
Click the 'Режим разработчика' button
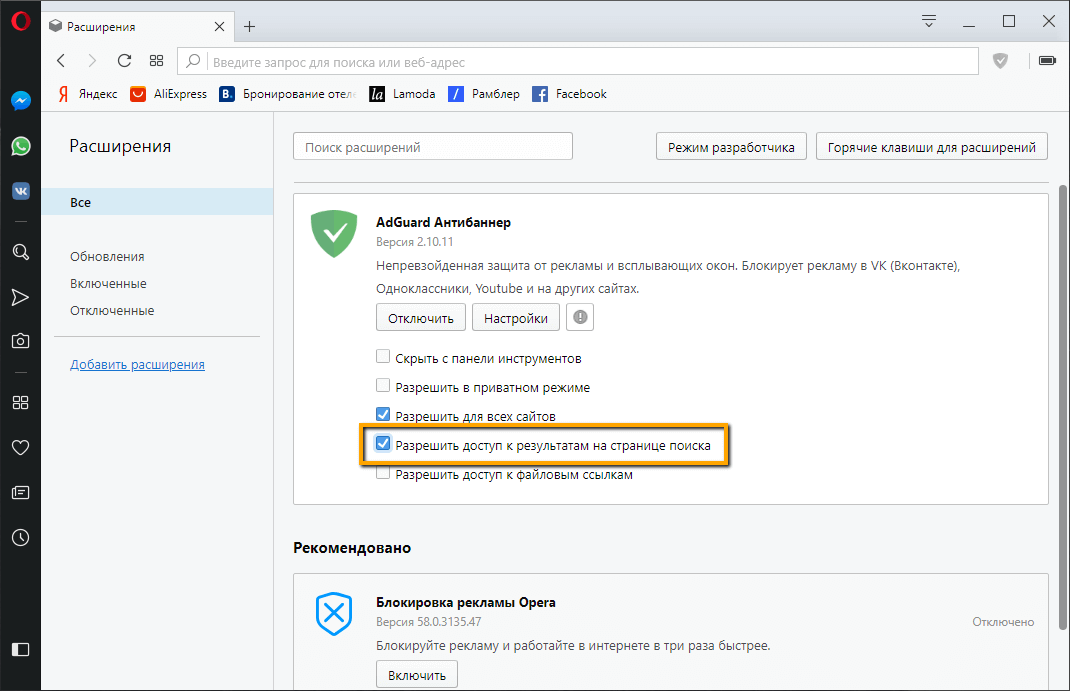731,147
